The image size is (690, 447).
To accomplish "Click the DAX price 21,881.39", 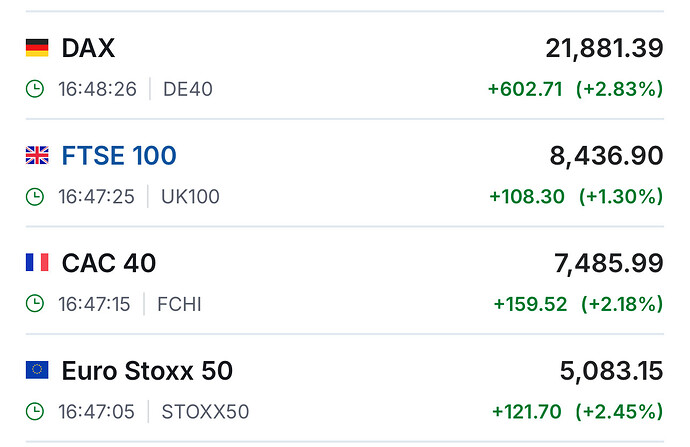I will click(x=604, y=48).
